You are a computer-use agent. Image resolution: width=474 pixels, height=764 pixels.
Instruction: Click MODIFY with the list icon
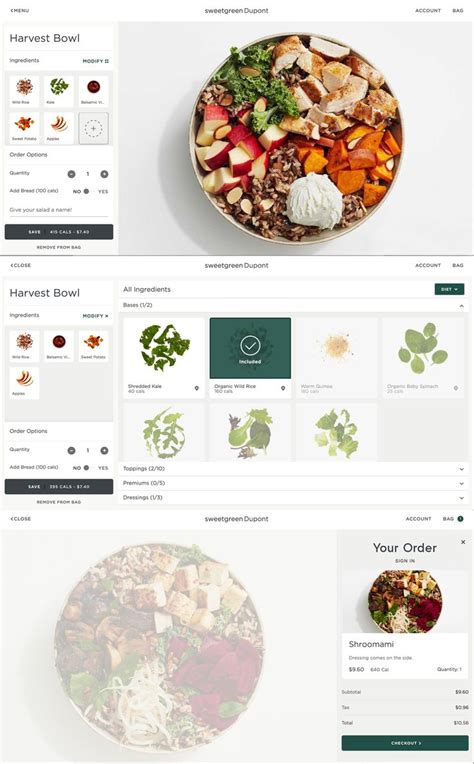click(95, 61)
